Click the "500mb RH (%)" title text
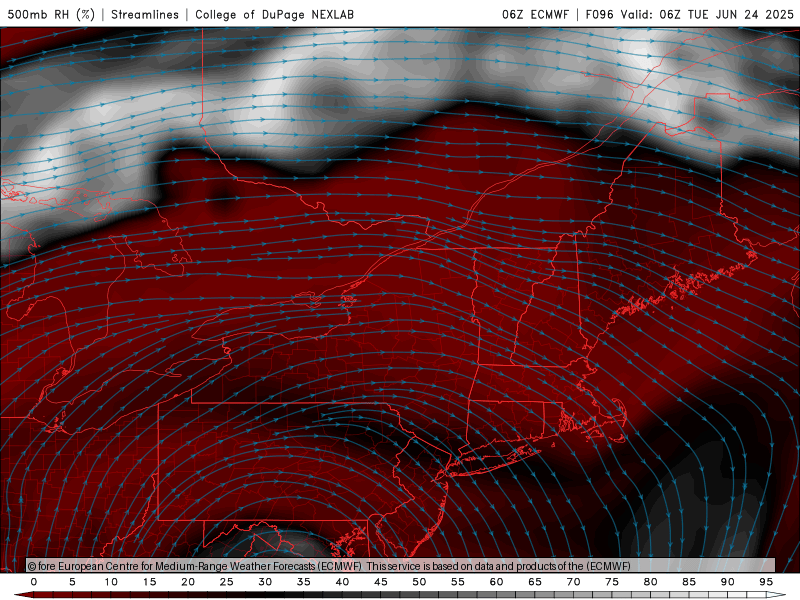Image resolution: width=800 pixels, height=600 pixels. 52,14
